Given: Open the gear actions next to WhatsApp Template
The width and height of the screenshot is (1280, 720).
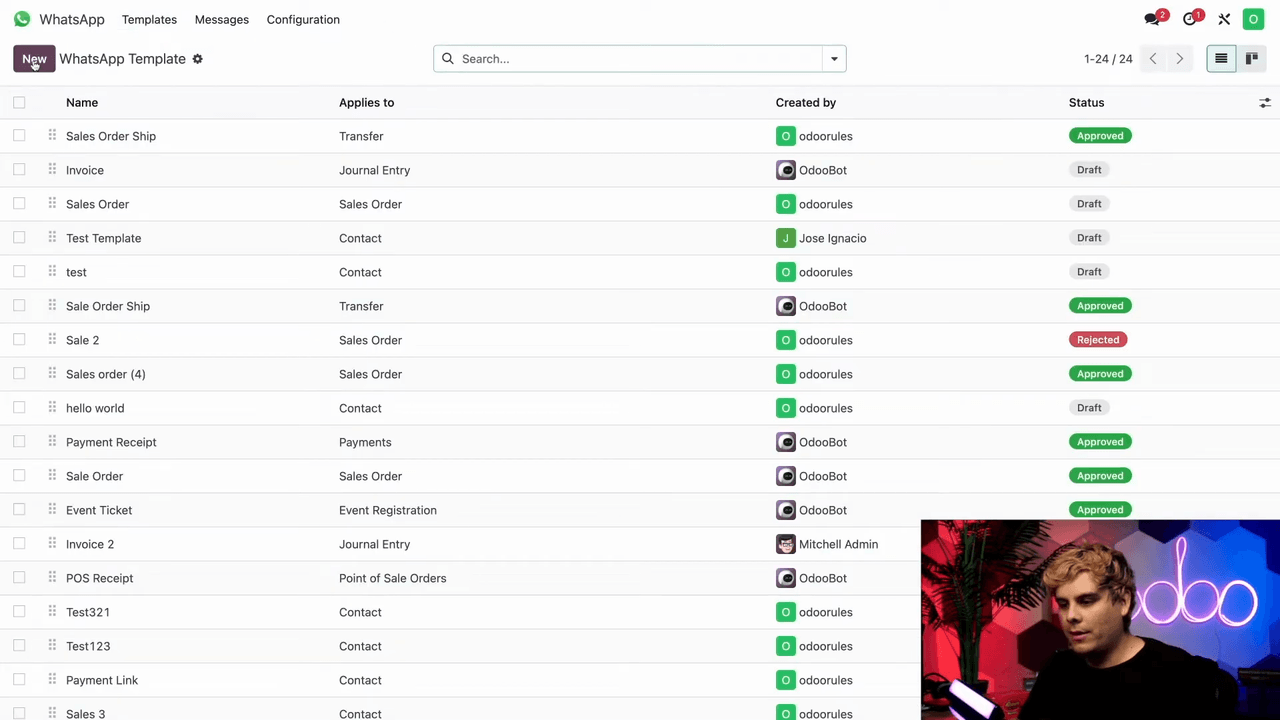Looking at the screenshot, I should pos(197,59).
